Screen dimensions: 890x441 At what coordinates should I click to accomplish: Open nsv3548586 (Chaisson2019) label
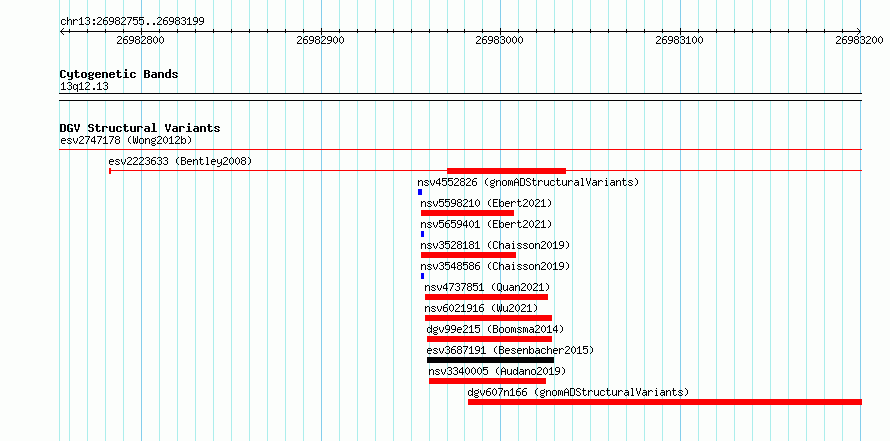495,266
